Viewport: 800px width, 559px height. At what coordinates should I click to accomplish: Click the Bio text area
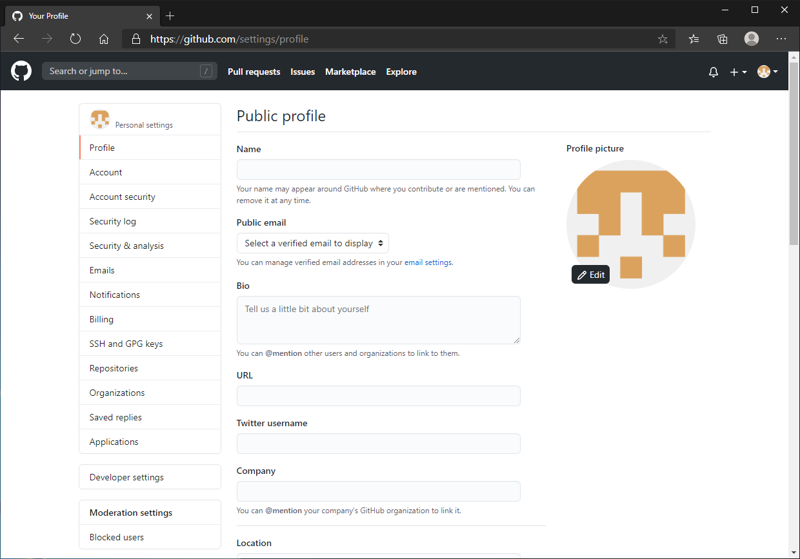click(379, 320)
